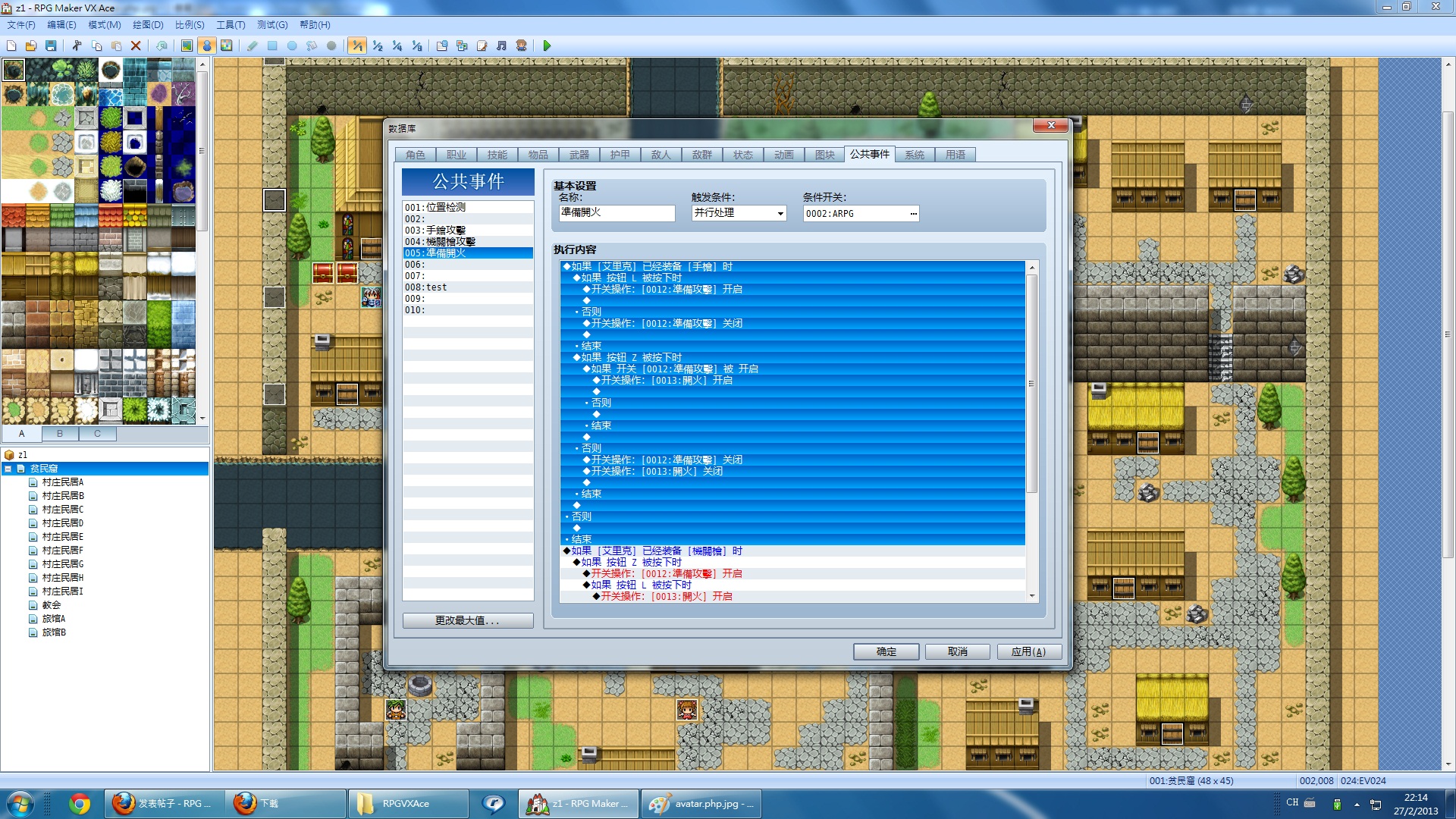Select common event 004:機關槍攻擊

(468, 241)
